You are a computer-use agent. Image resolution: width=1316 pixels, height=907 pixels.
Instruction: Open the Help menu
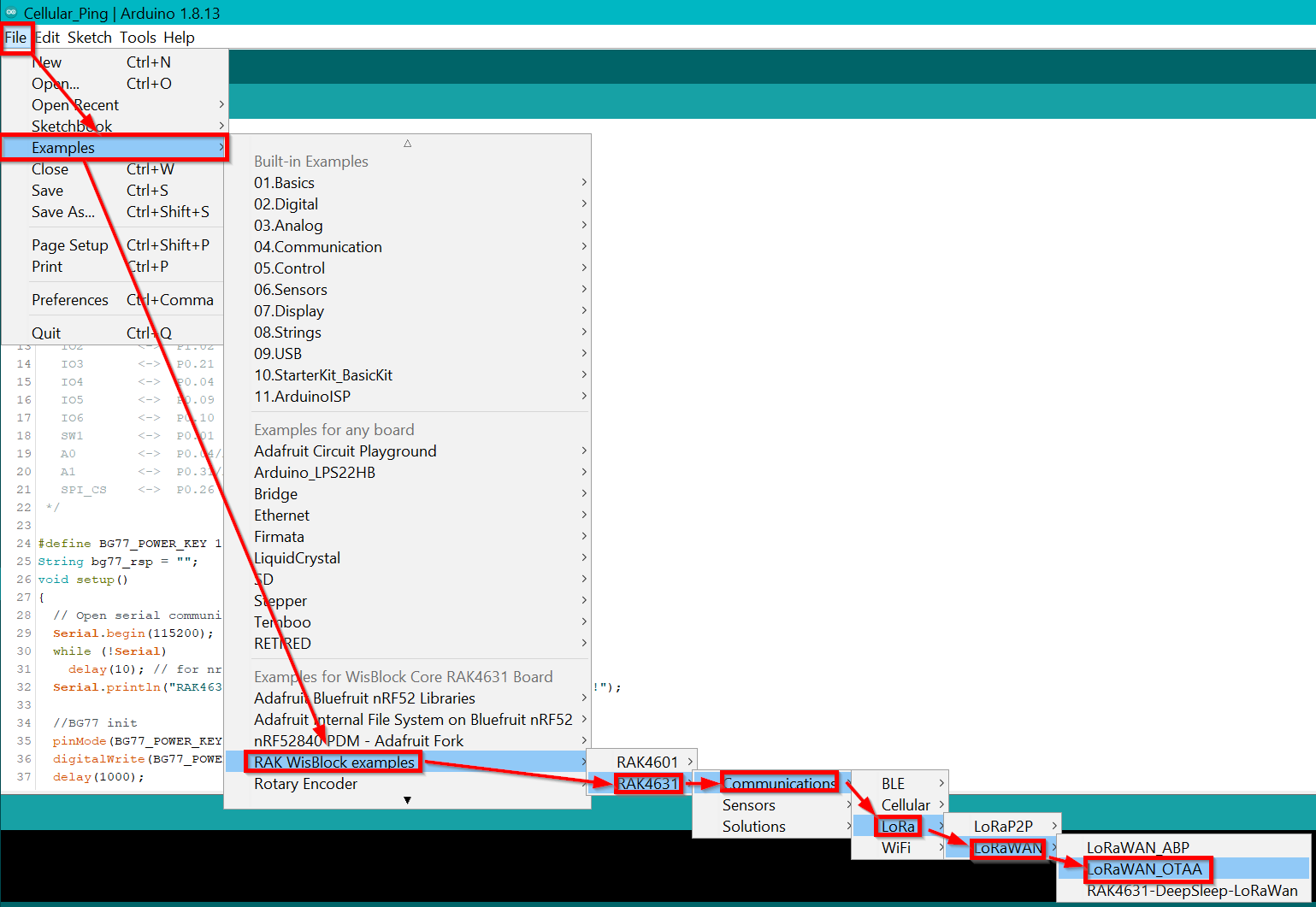[179, 38]
